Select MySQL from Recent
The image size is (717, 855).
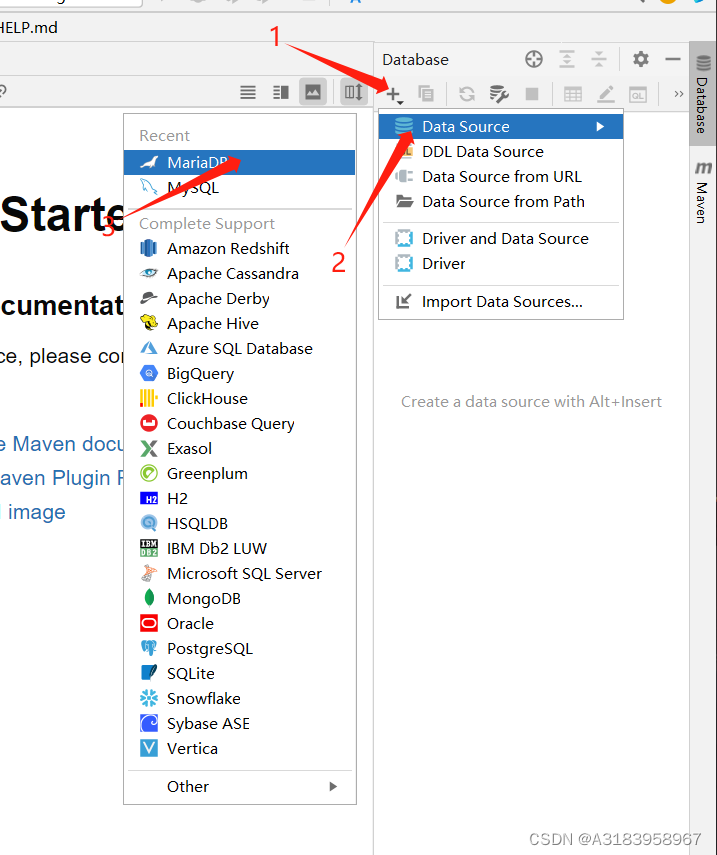(x=239, y=188)
